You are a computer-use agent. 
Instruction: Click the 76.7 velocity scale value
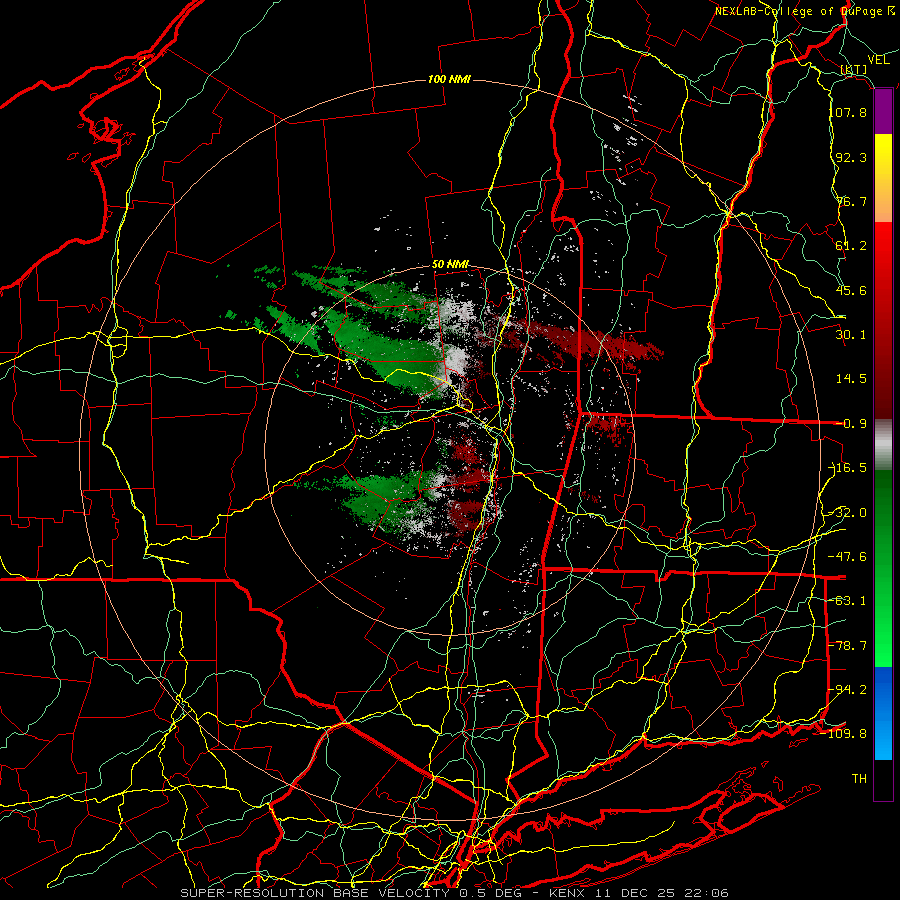851,201
